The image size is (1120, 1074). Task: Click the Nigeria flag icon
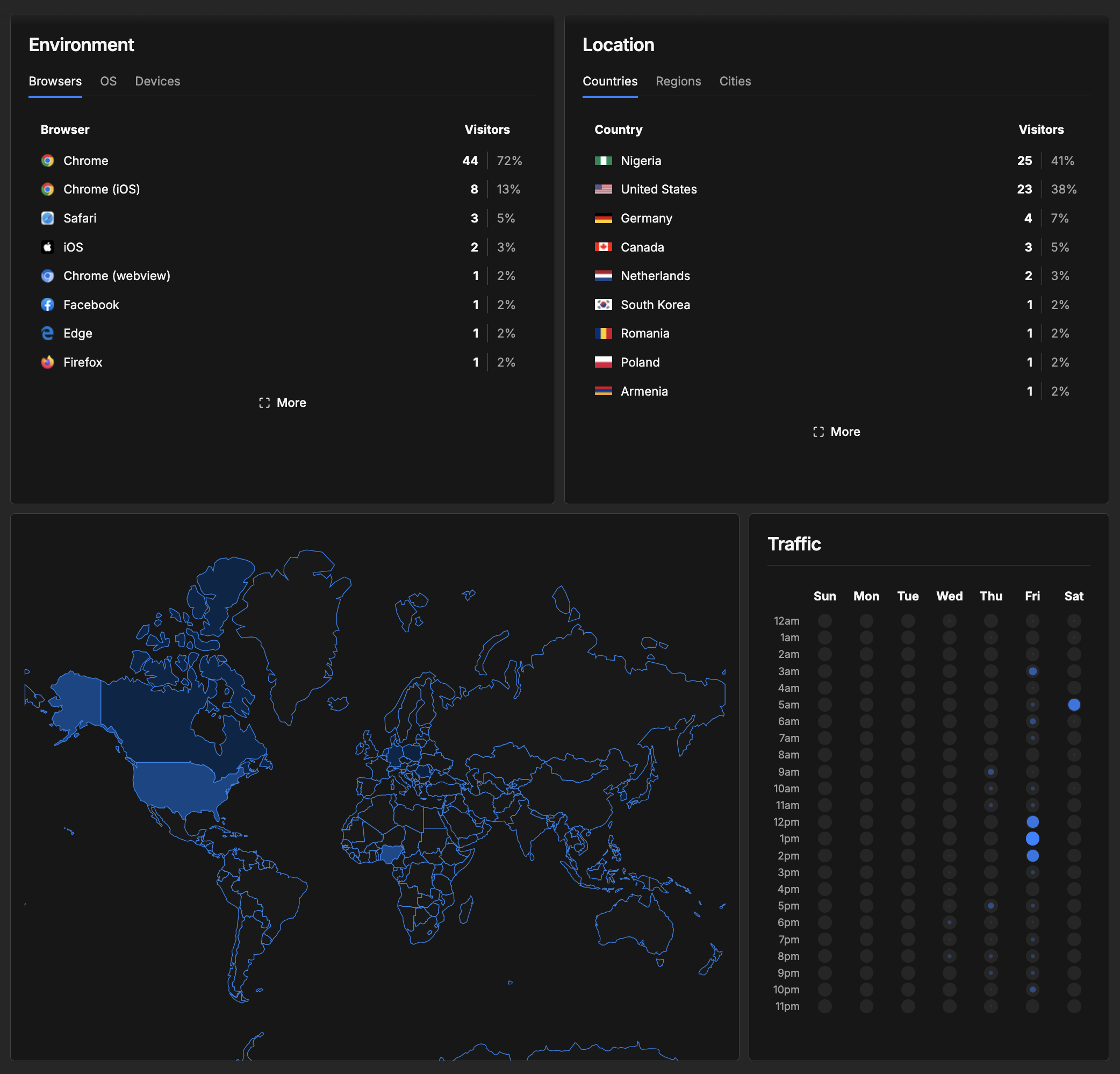[x=603, y=161]
